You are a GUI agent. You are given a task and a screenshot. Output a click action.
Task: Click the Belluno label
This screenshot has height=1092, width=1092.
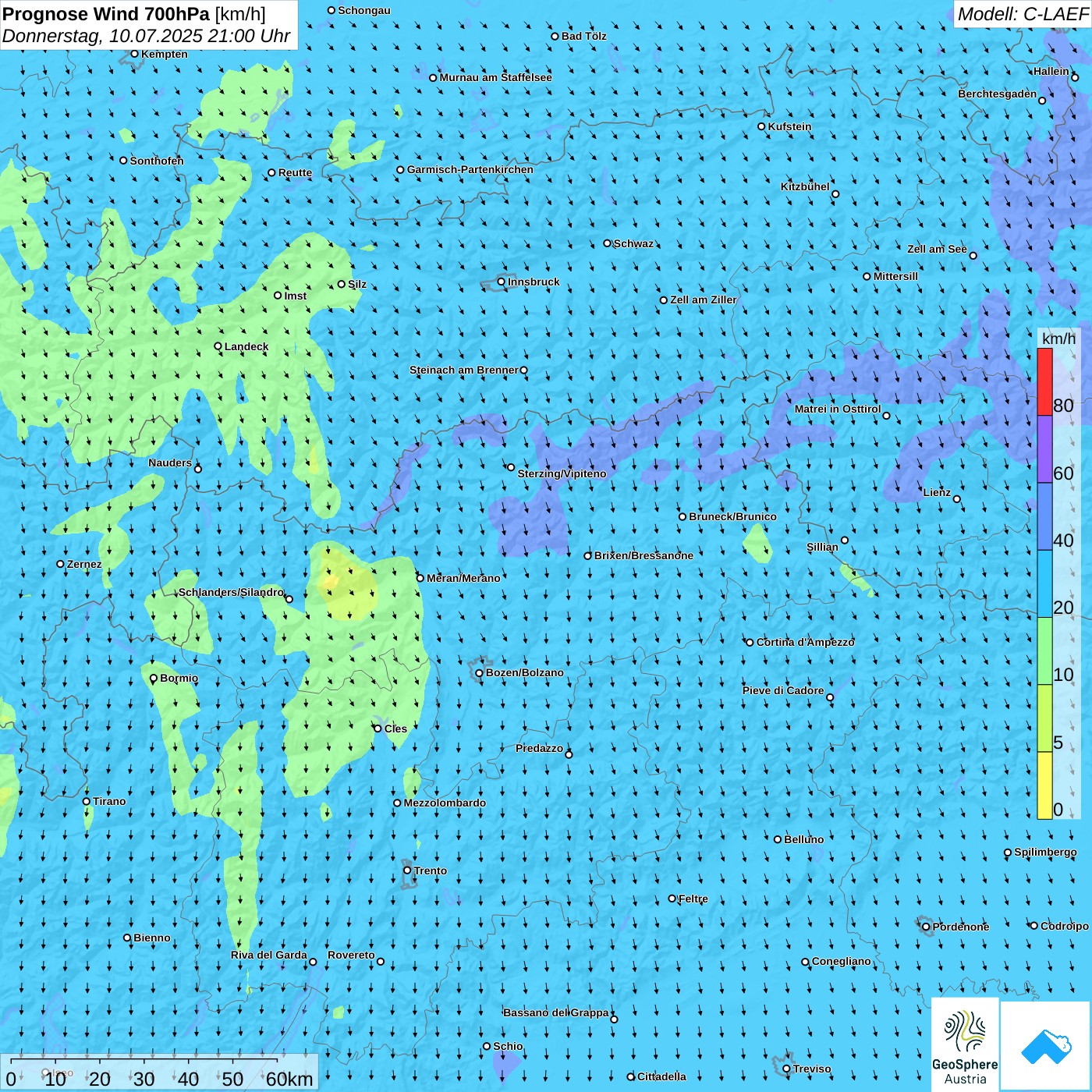(803, 839)
